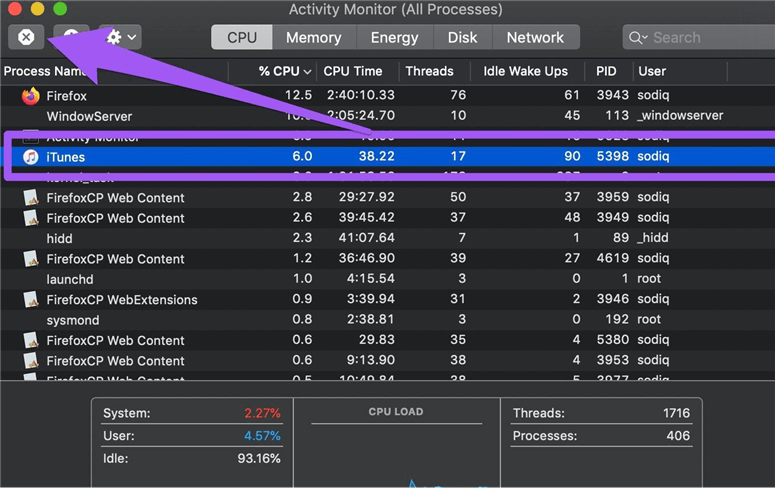Click the Firefox app icon in list
775x489 pixels.
pyautogui.click(x=31, y=96)
